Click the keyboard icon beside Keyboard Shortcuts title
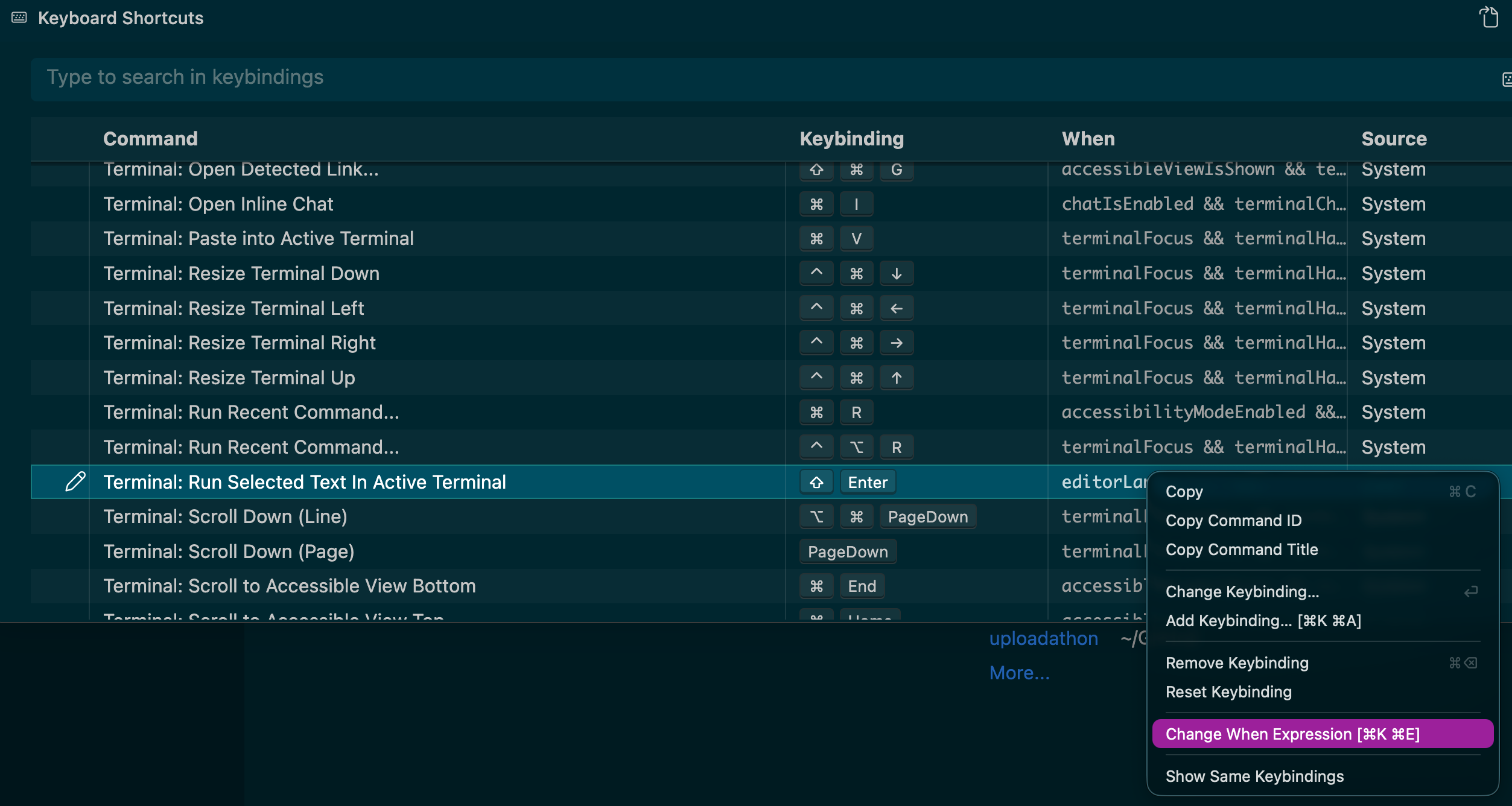 19,17
